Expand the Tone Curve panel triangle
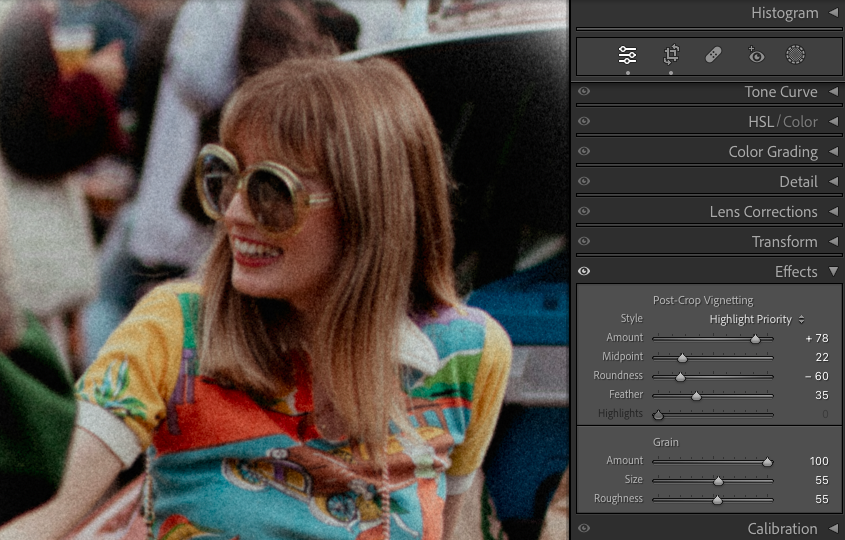 tap(834, 92)
